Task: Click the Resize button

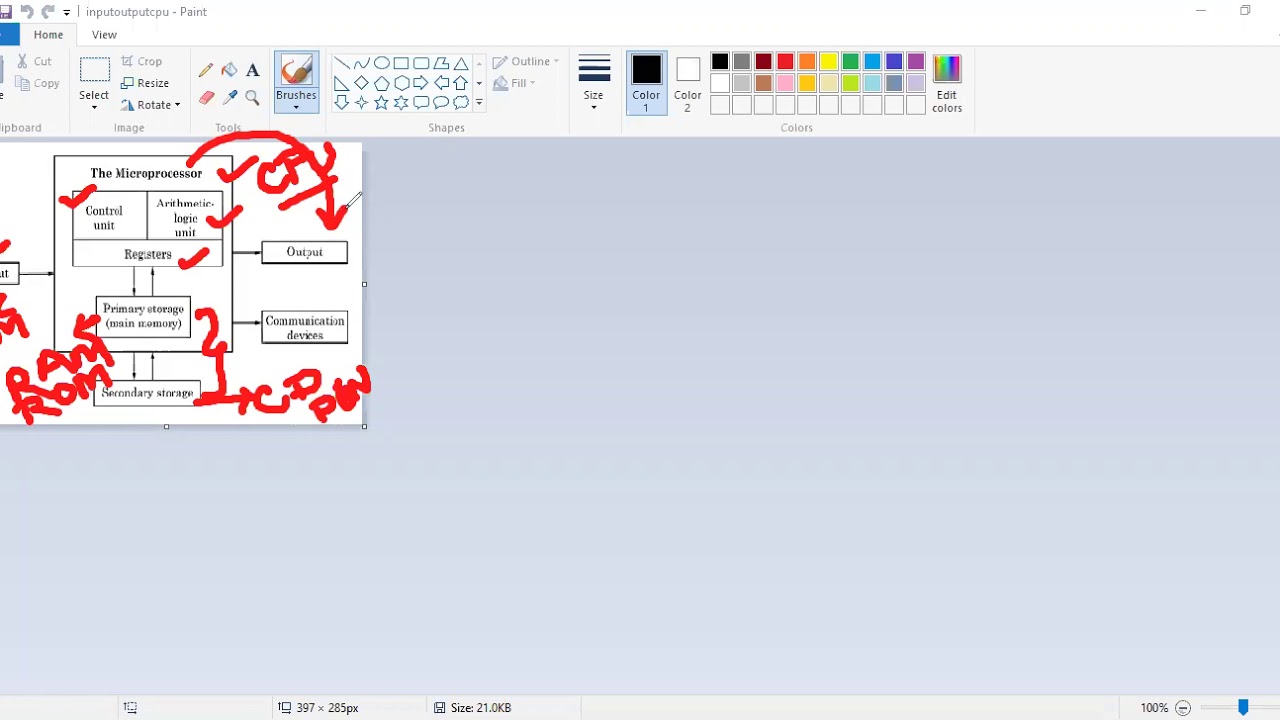Action: pos(145,83)
